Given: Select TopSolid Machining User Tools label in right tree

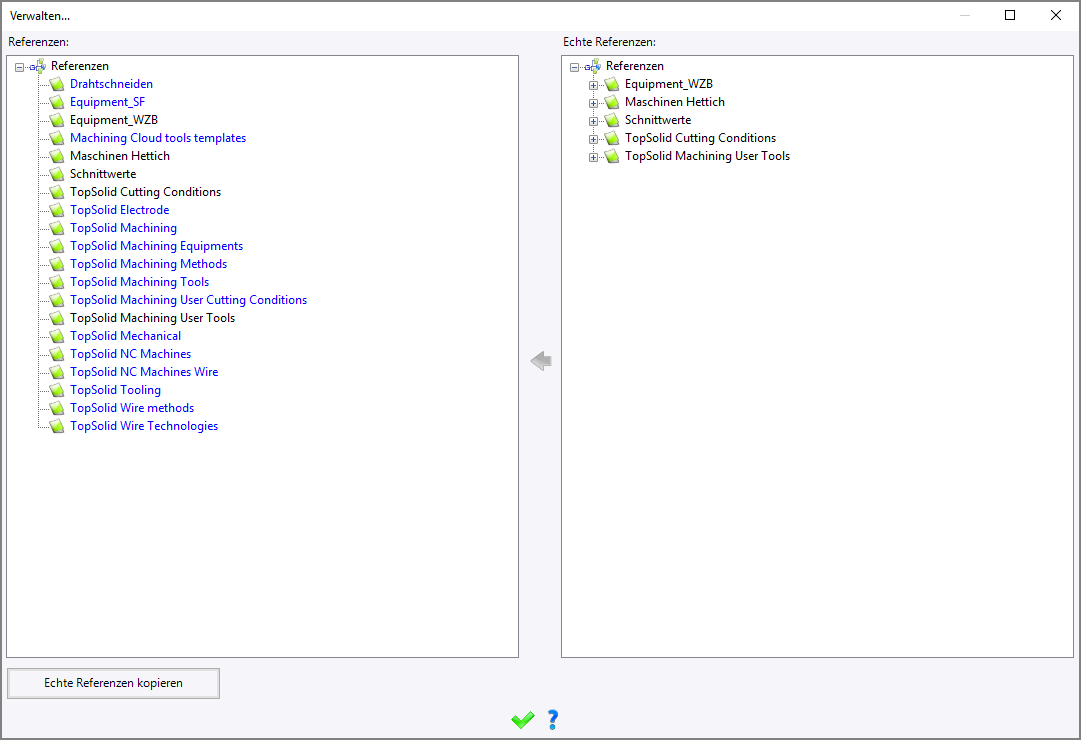Looking at the screenshot, I should [x=707, y=156].
